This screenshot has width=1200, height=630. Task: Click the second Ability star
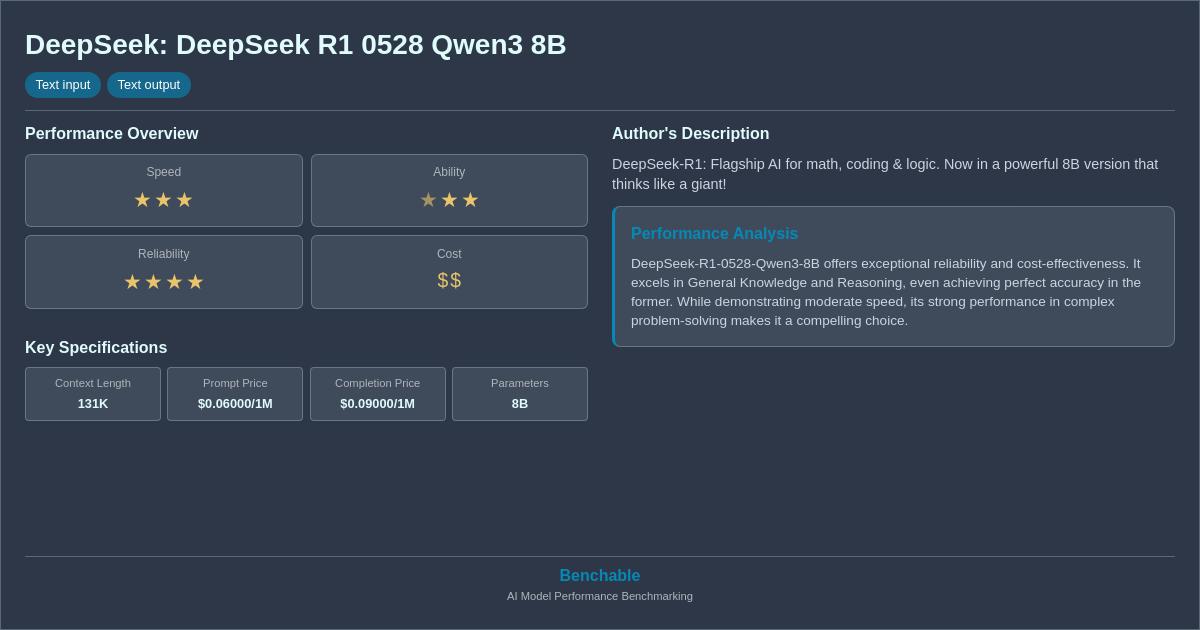pyautogui.click(x=449, y=199)
